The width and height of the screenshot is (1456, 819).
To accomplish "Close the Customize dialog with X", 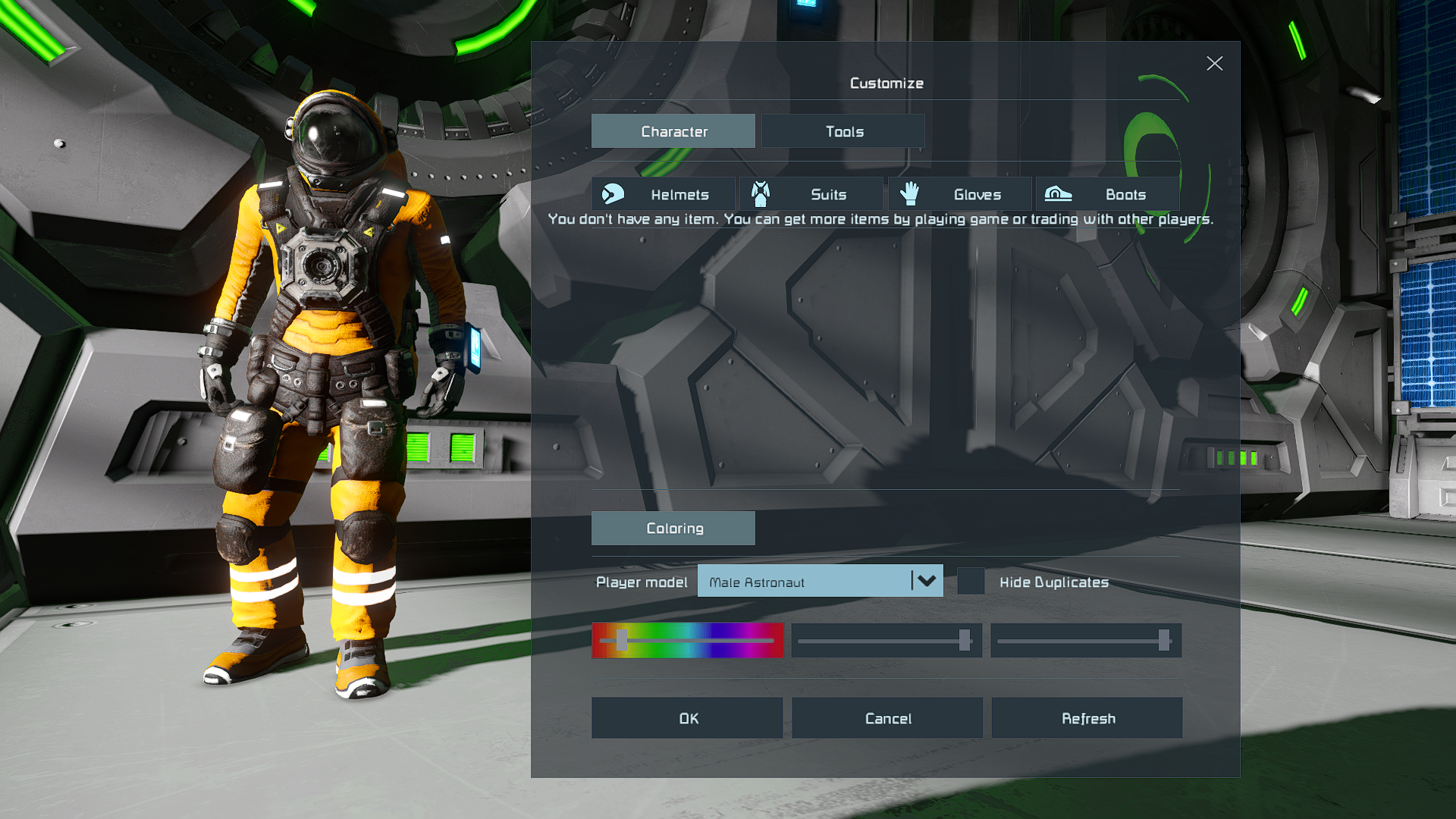I will (x=1214, y=64).
